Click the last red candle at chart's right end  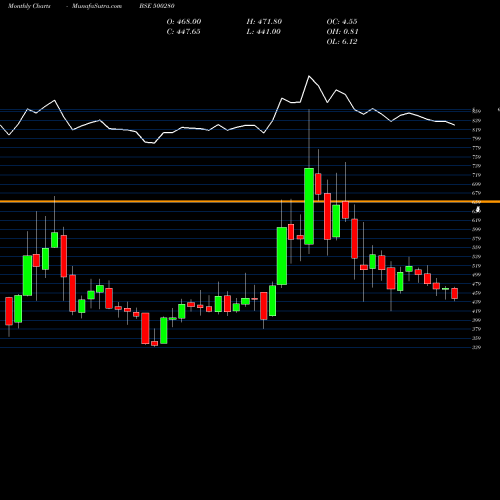click(455, 293)
